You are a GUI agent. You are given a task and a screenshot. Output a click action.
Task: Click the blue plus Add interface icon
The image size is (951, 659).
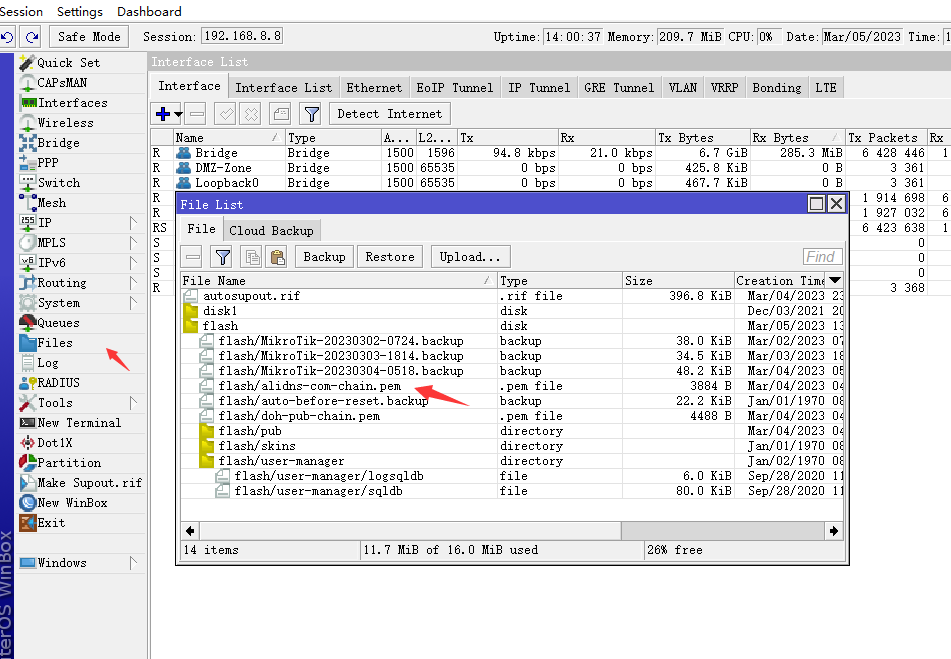pos(163,114)
